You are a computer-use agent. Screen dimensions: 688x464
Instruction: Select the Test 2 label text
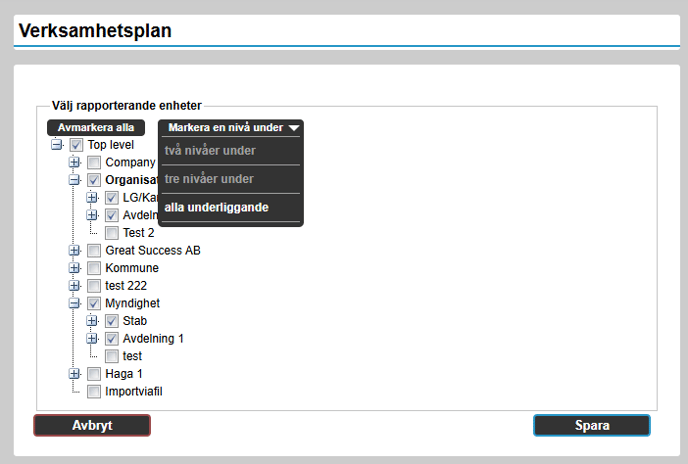(138, 233)
